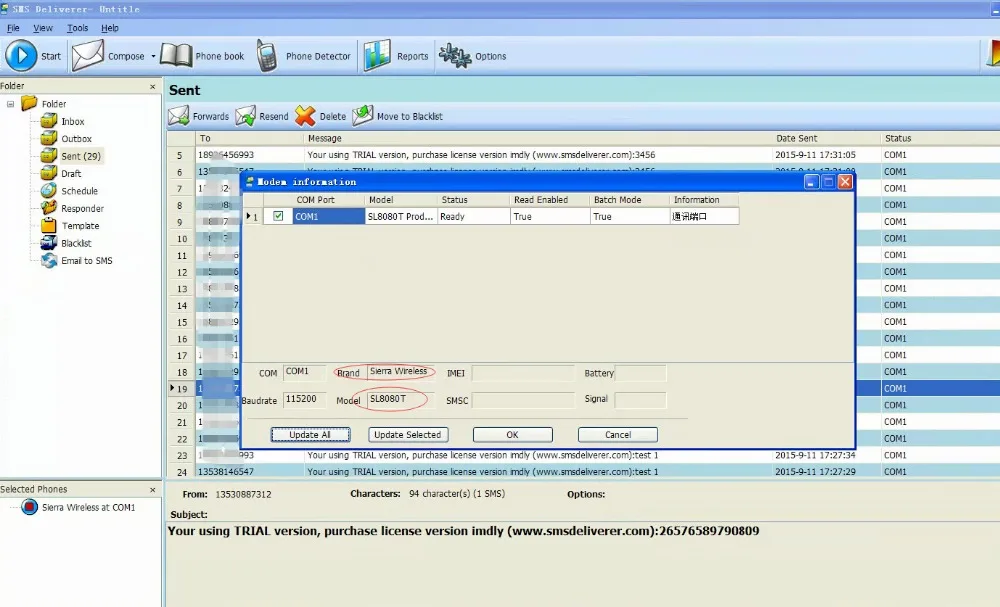Launch the Phone Detector tool
The width and height of the screenshot is (1000, 607).
[267, 56]
